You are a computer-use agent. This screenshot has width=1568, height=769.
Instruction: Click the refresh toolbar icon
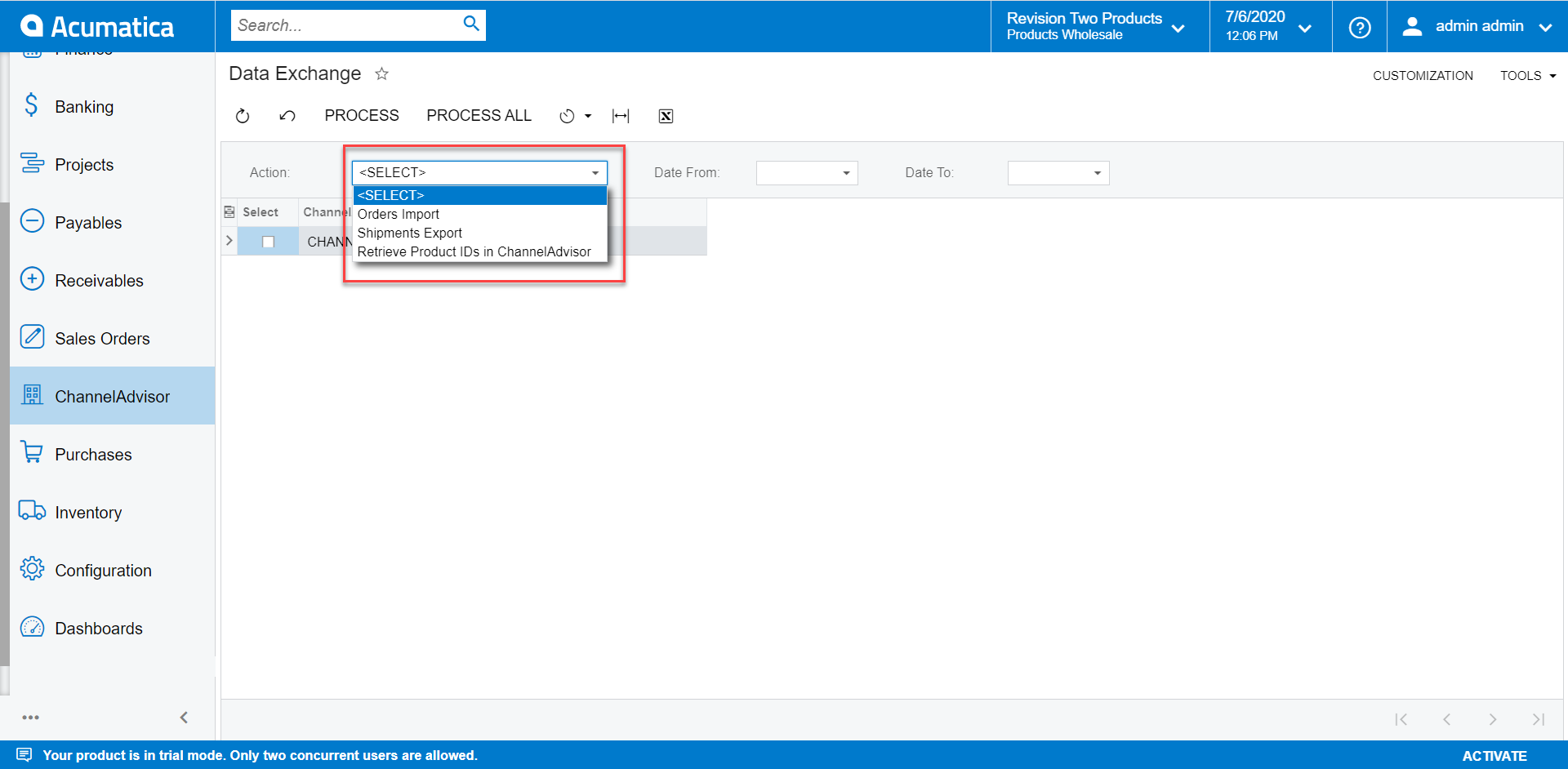243,116
